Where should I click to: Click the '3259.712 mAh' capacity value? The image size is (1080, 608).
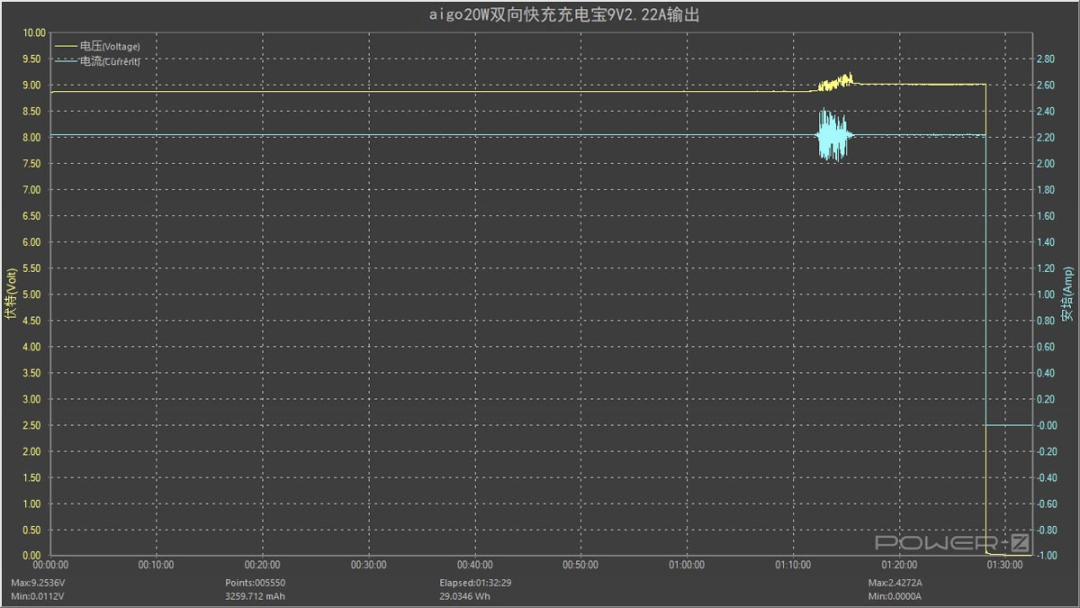point(255,596)
